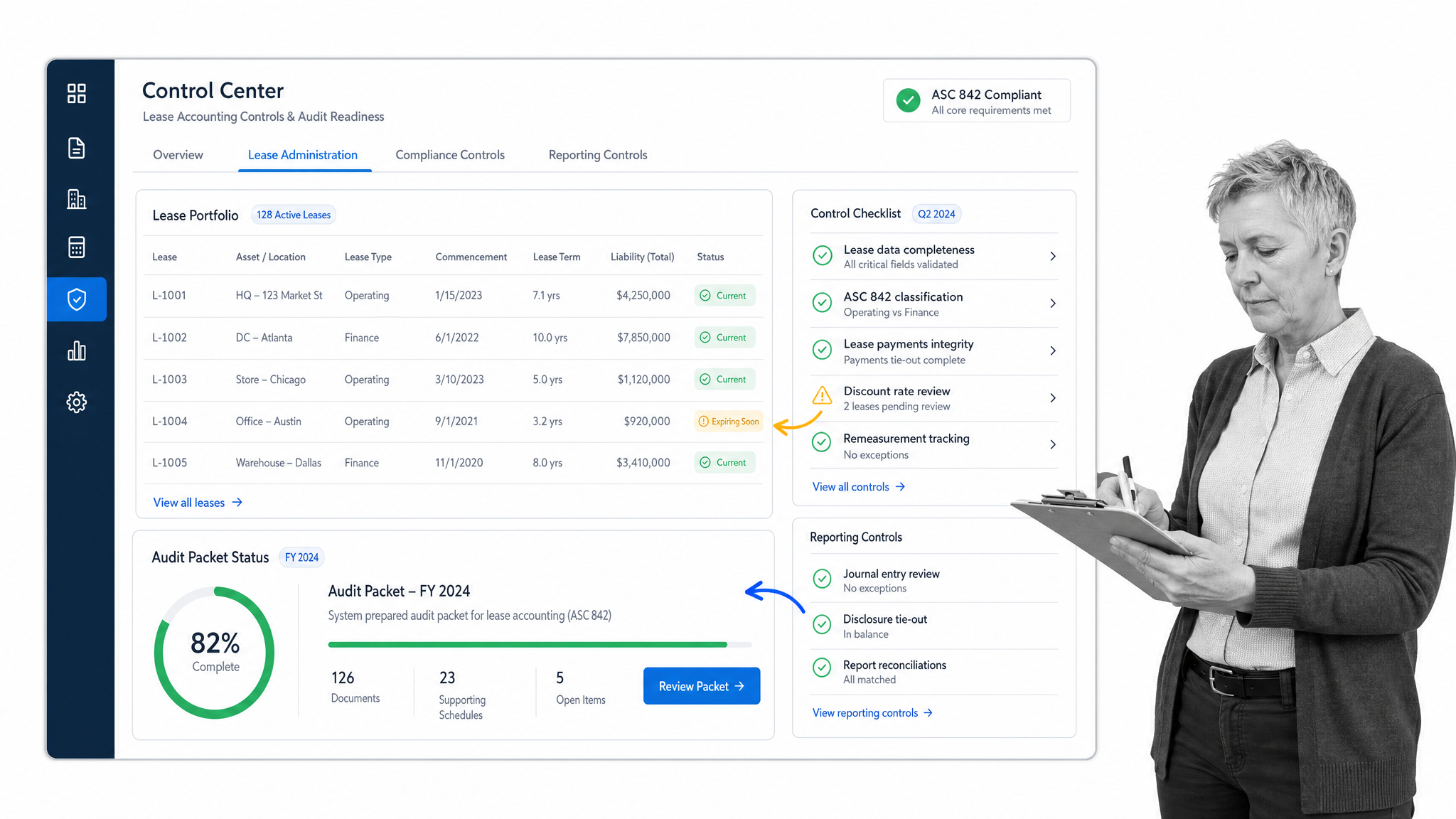1456x819 pixels.
Task: Click the Audit Packet – FY 2024 title
Action: tap(399, 591)
